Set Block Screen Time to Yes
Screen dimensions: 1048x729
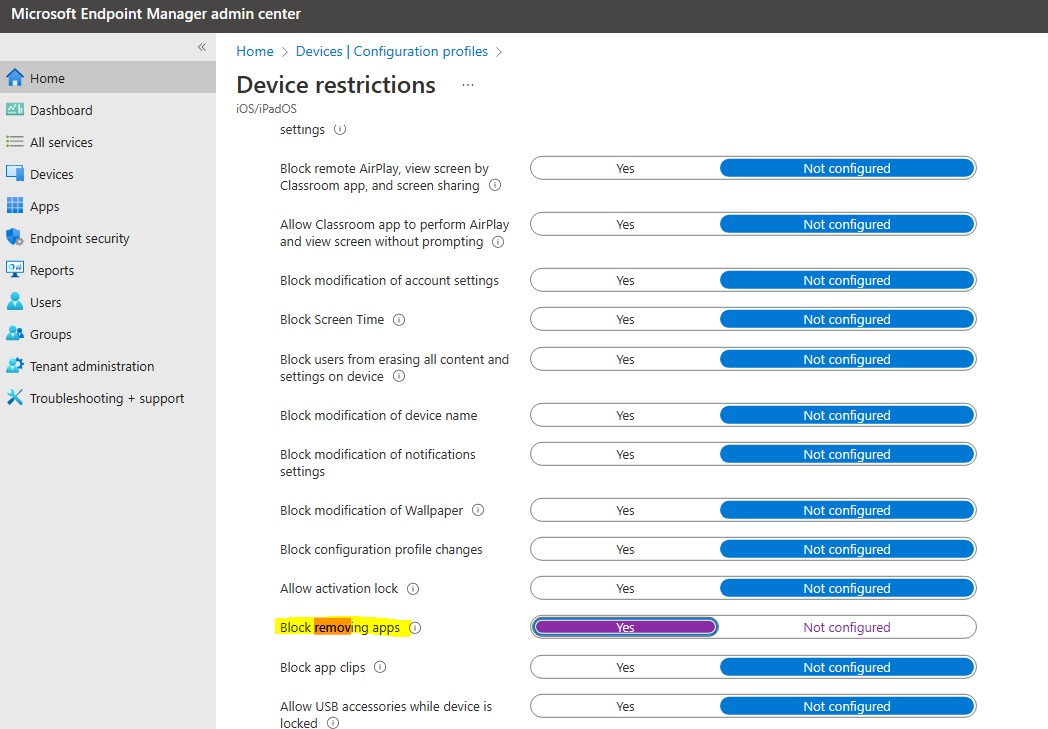pyautogui.click(x=625, y=318)
